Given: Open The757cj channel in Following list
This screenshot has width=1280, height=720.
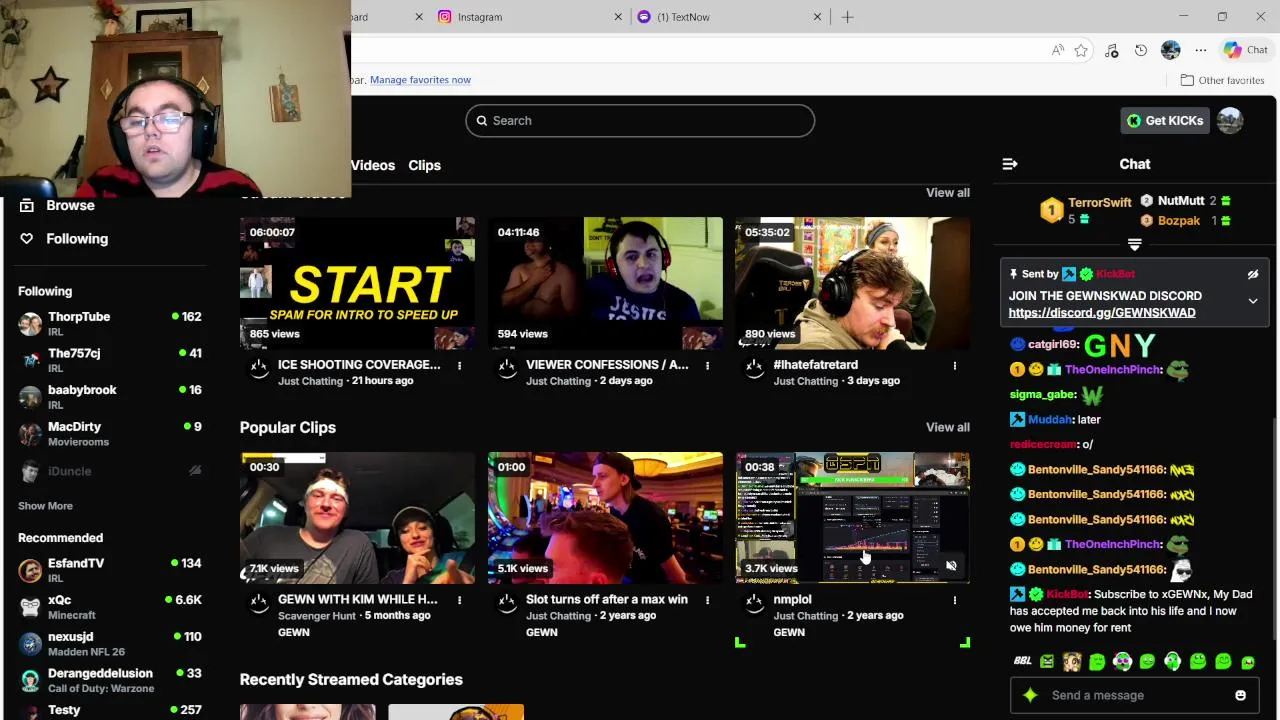Looking at the screenshot, I should [110, 360].
